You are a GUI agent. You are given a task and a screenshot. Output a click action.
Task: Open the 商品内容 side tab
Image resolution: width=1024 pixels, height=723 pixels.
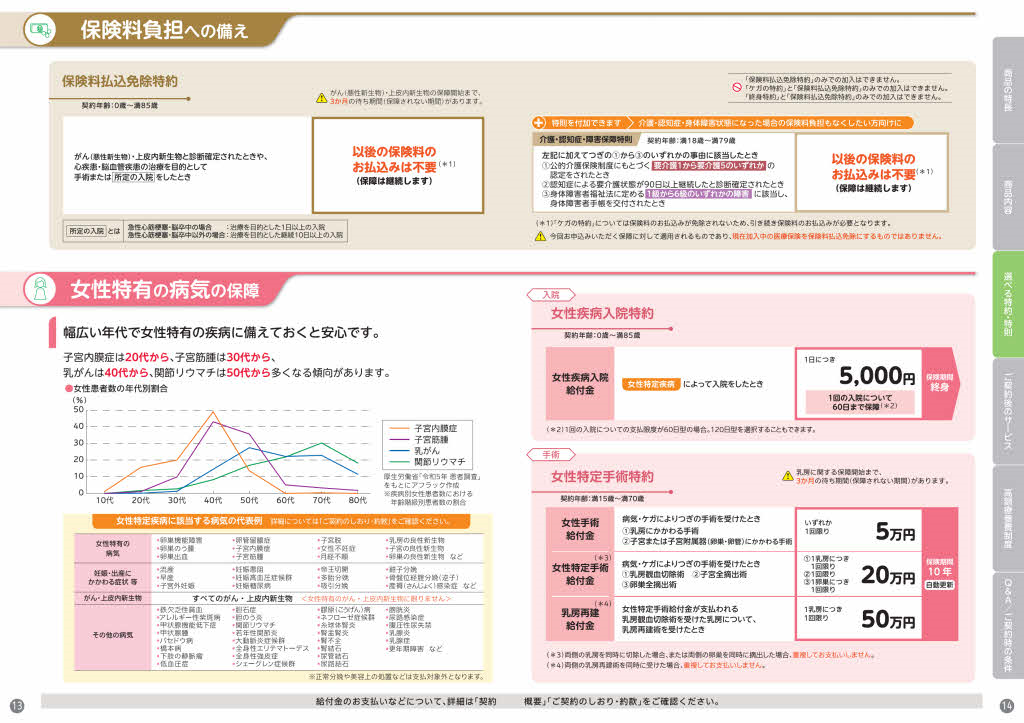pyautogui.click(x=1007, y=194)
